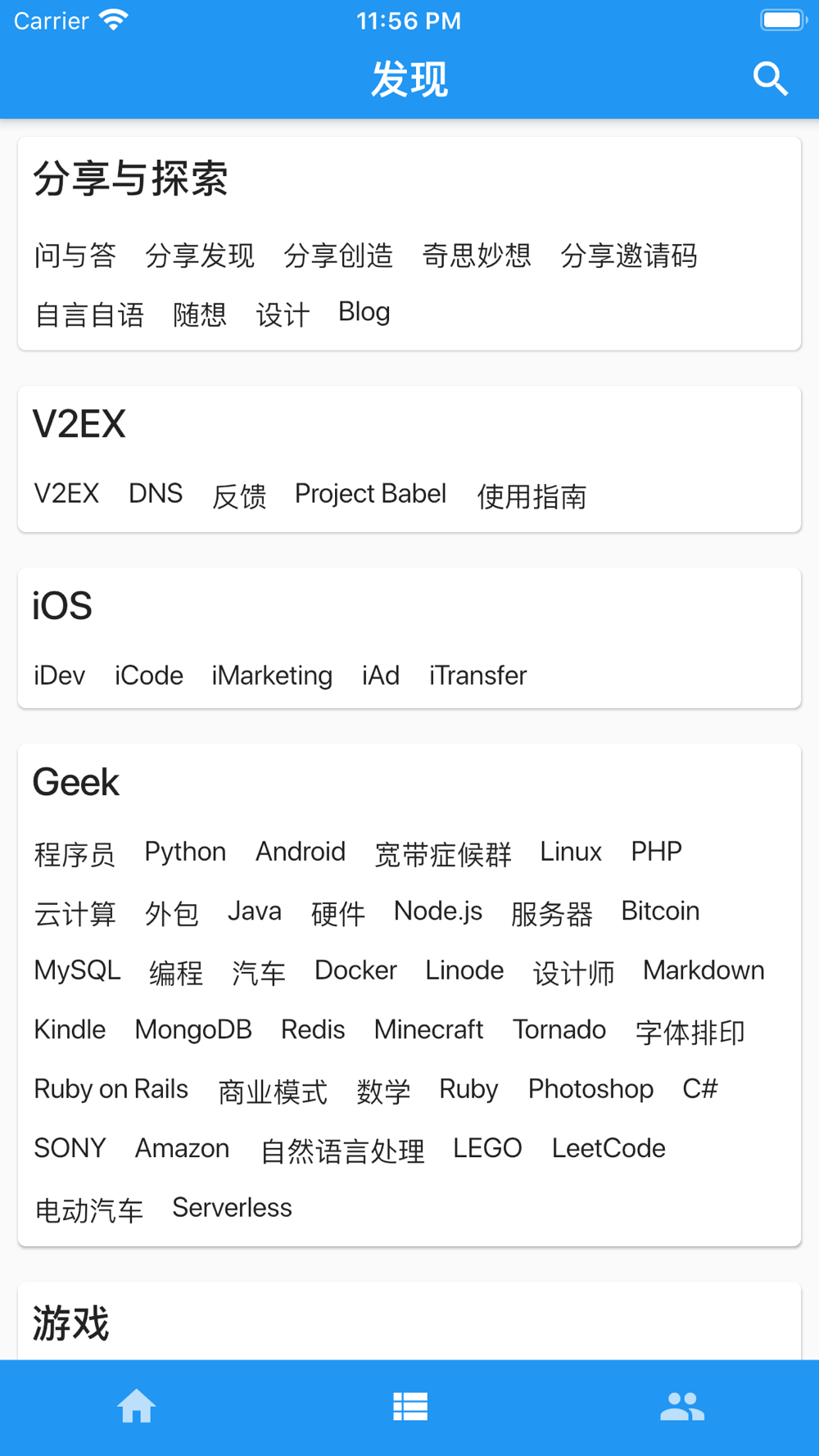Select the Serverless node
Image resolution: width=819 pixels, height=1456 pixels.
point(232,1208)
